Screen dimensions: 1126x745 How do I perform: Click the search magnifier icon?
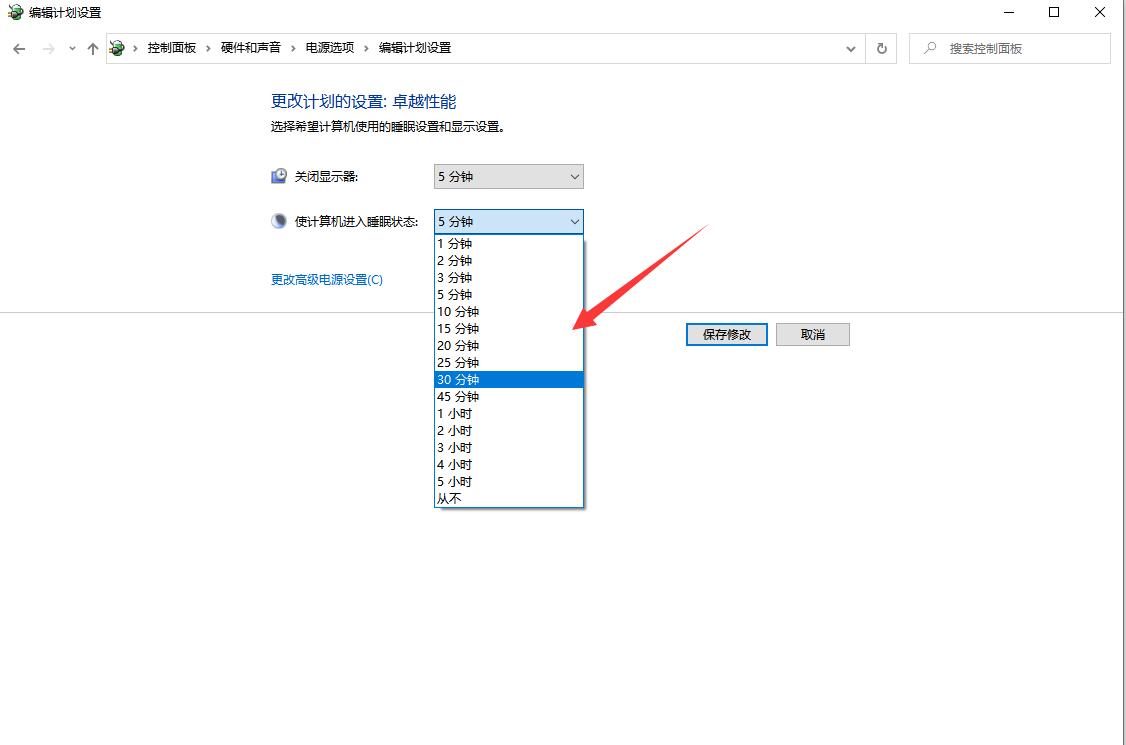coord(930,48)
